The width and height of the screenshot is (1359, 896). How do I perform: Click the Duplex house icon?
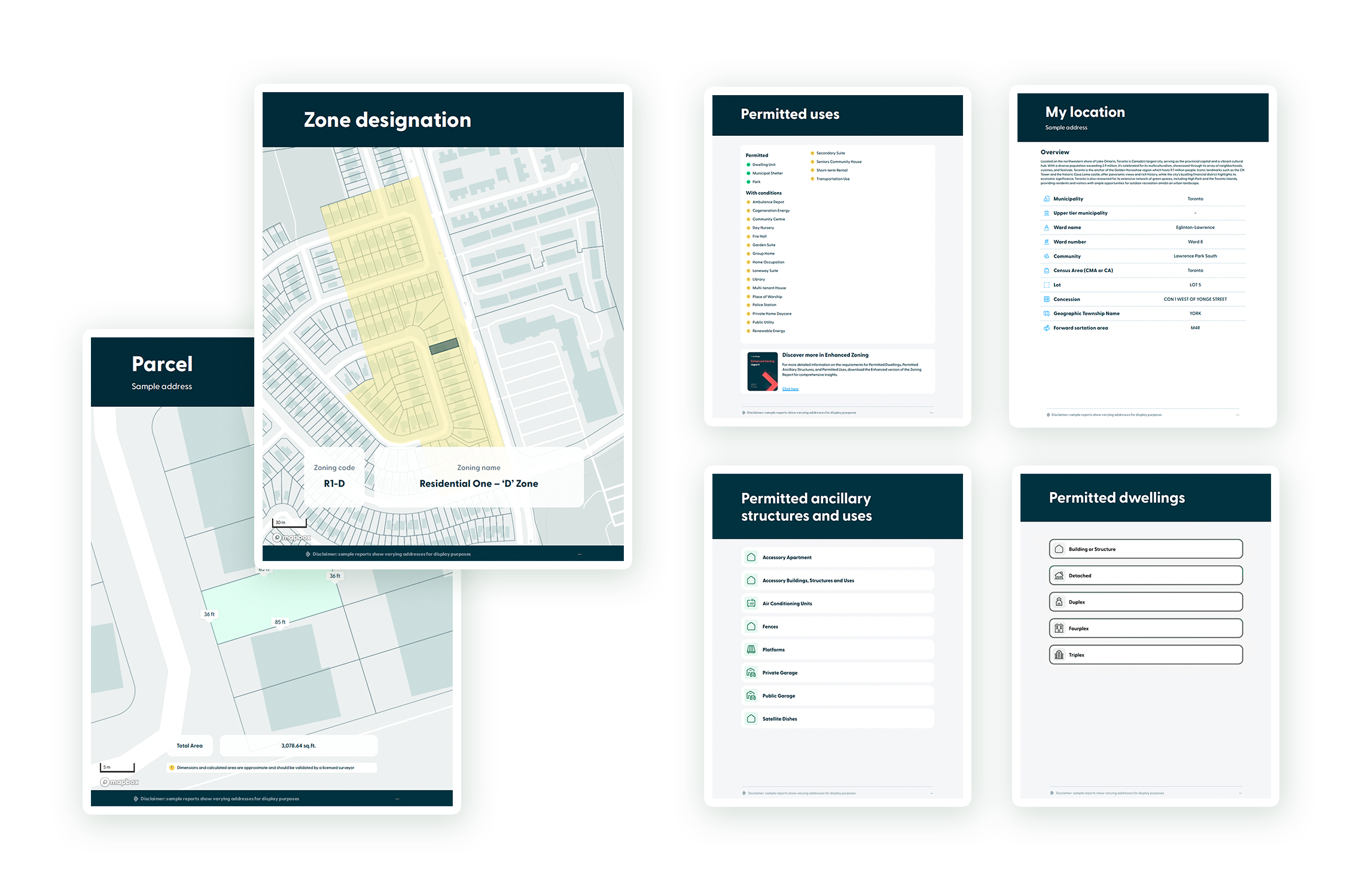click(x=1059, y=602)
